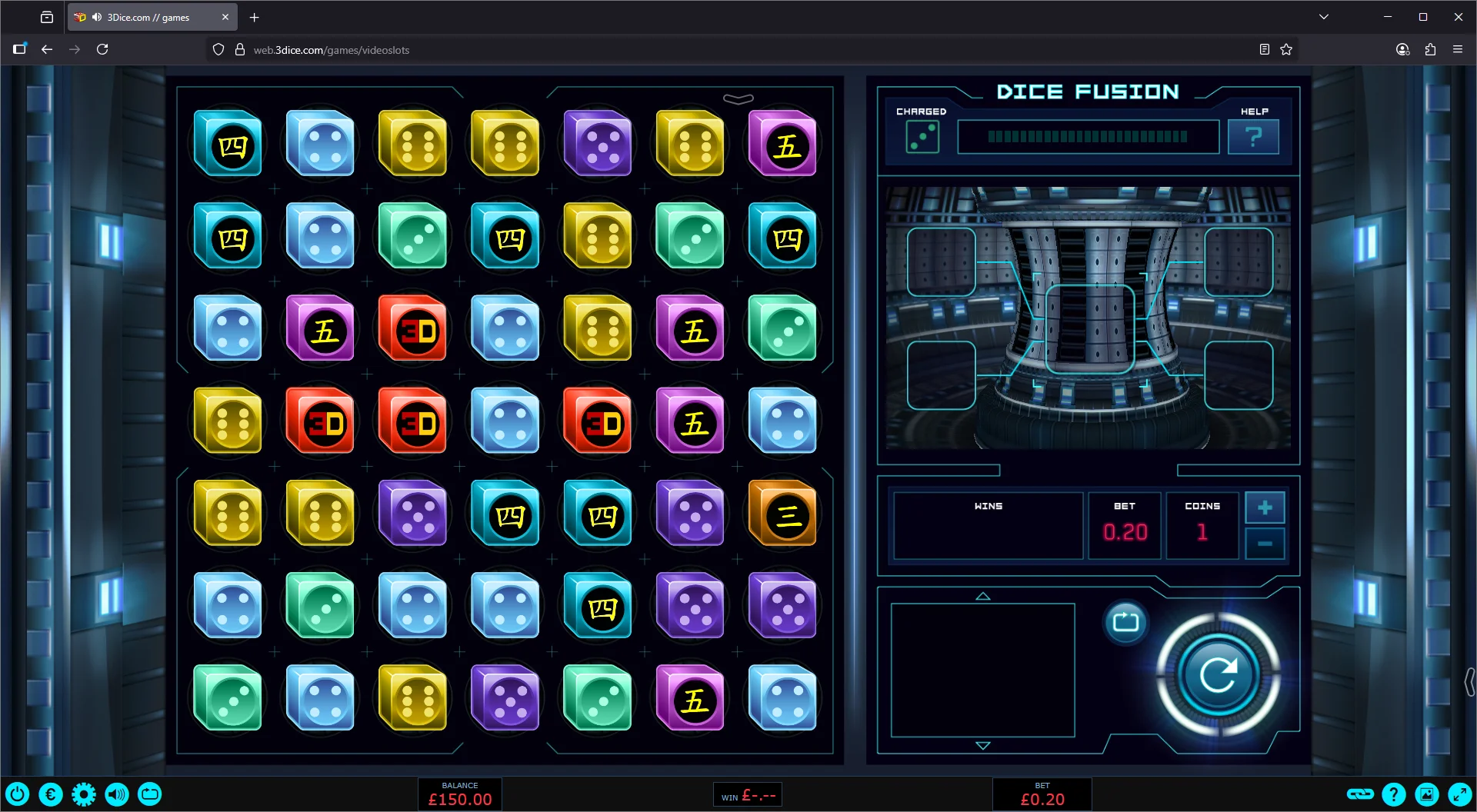Increase coins with the plus button
This screenshot has width=1477, height=812.
(x=1265, y=507)
